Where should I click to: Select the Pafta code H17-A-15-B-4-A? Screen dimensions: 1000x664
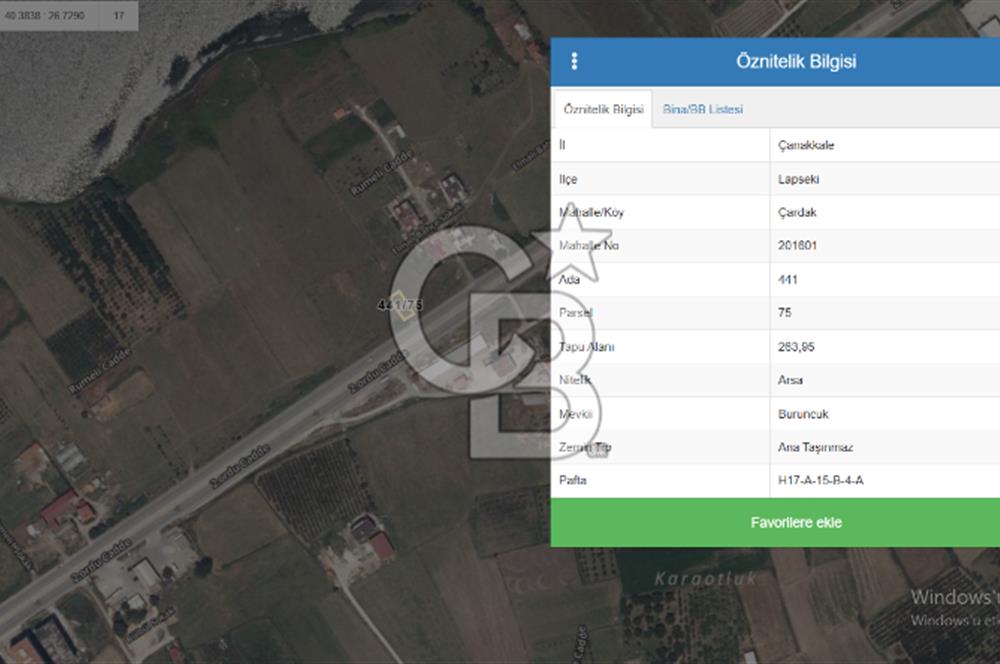pyautogui.click(x=820, y=481)
